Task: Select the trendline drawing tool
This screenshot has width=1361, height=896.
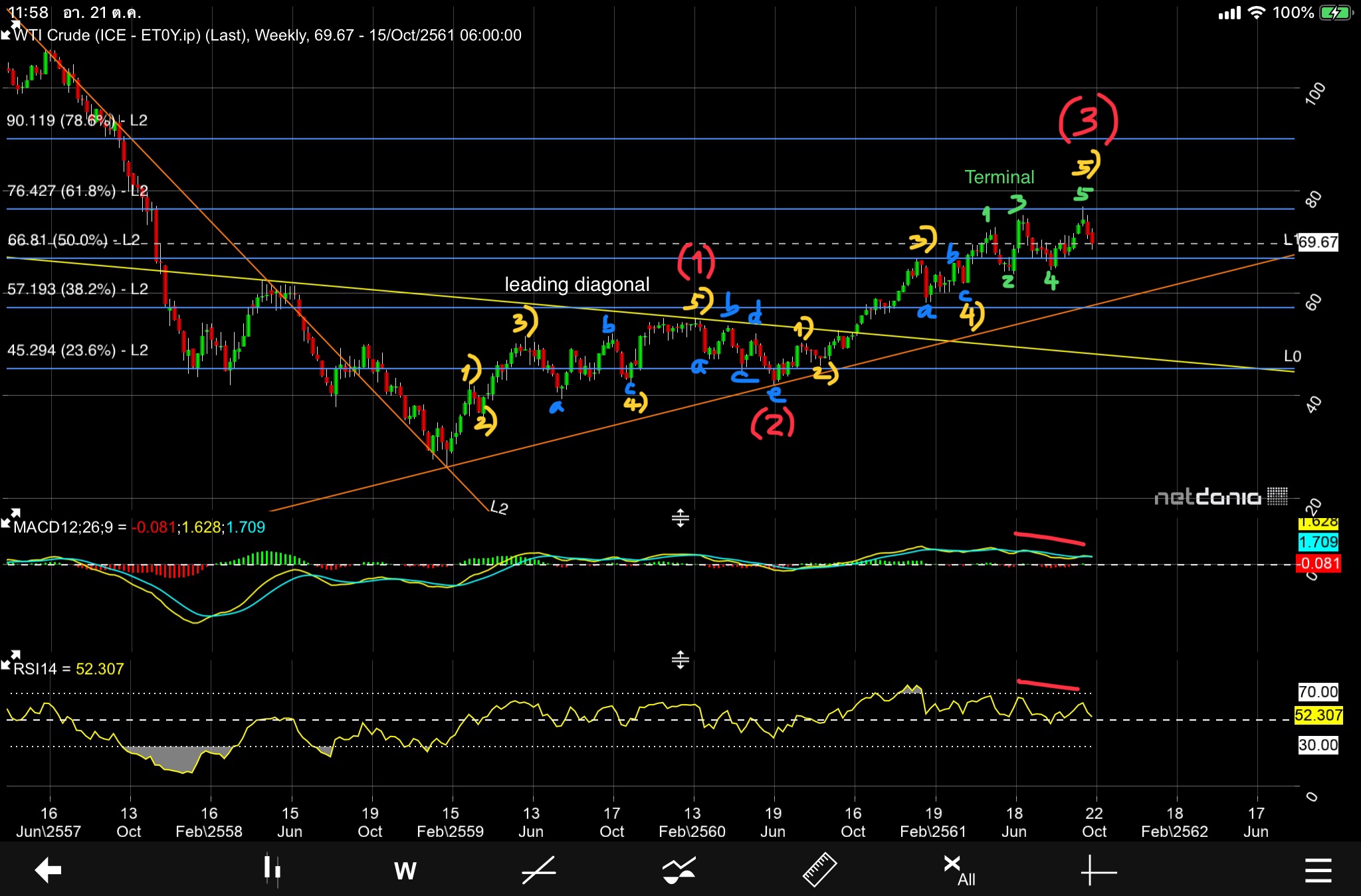Action: 538,870
